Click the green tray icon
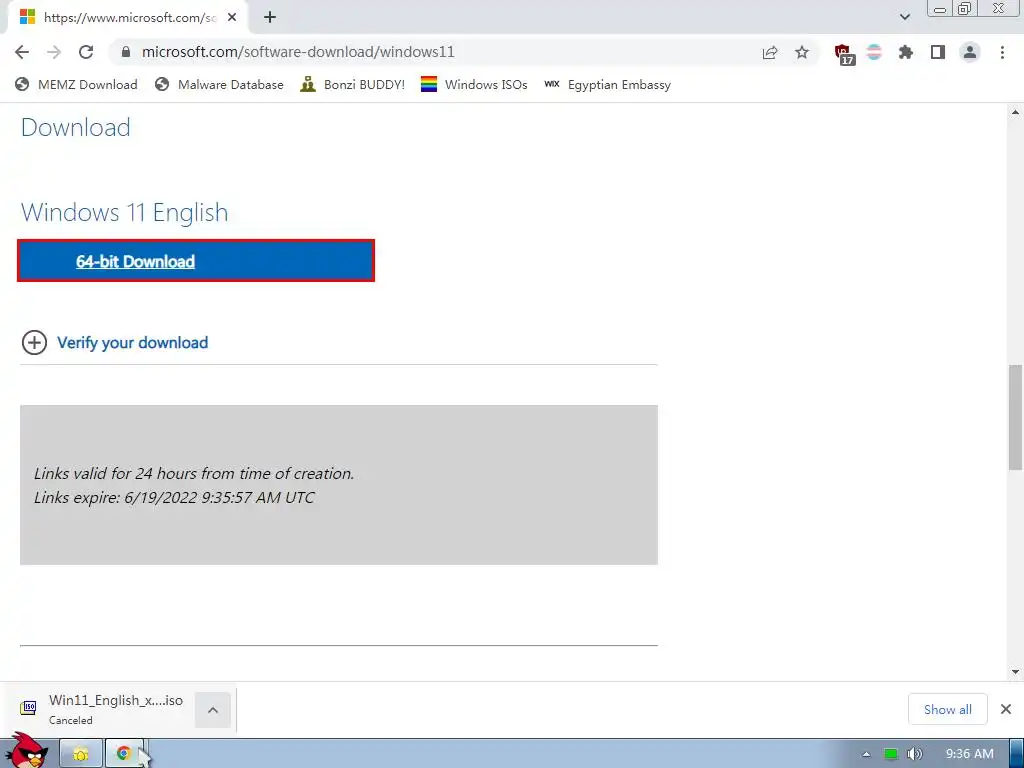The width and height of the screenshot is (1024, 768). click(890, 754)
